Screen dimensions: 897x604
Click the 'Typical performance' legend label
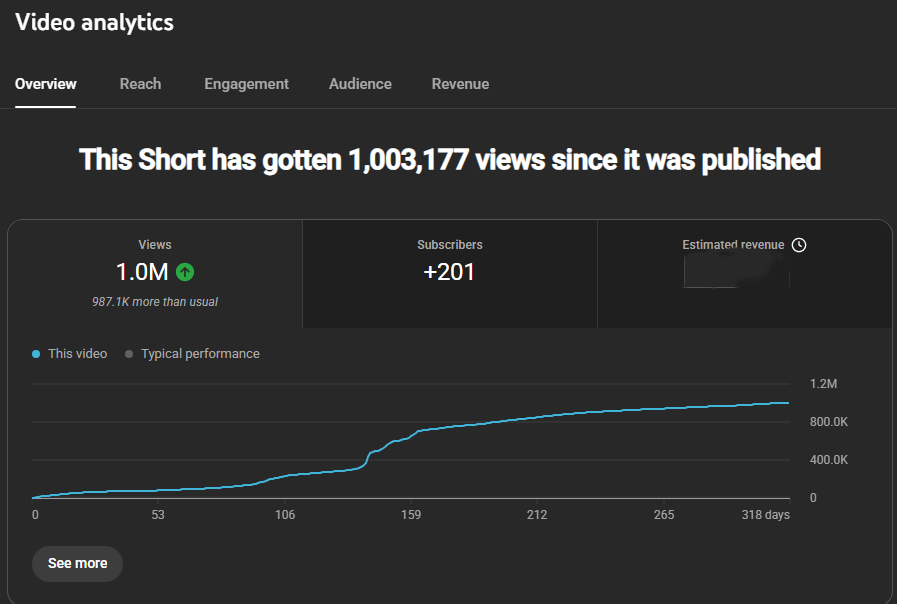coord(200,353)
